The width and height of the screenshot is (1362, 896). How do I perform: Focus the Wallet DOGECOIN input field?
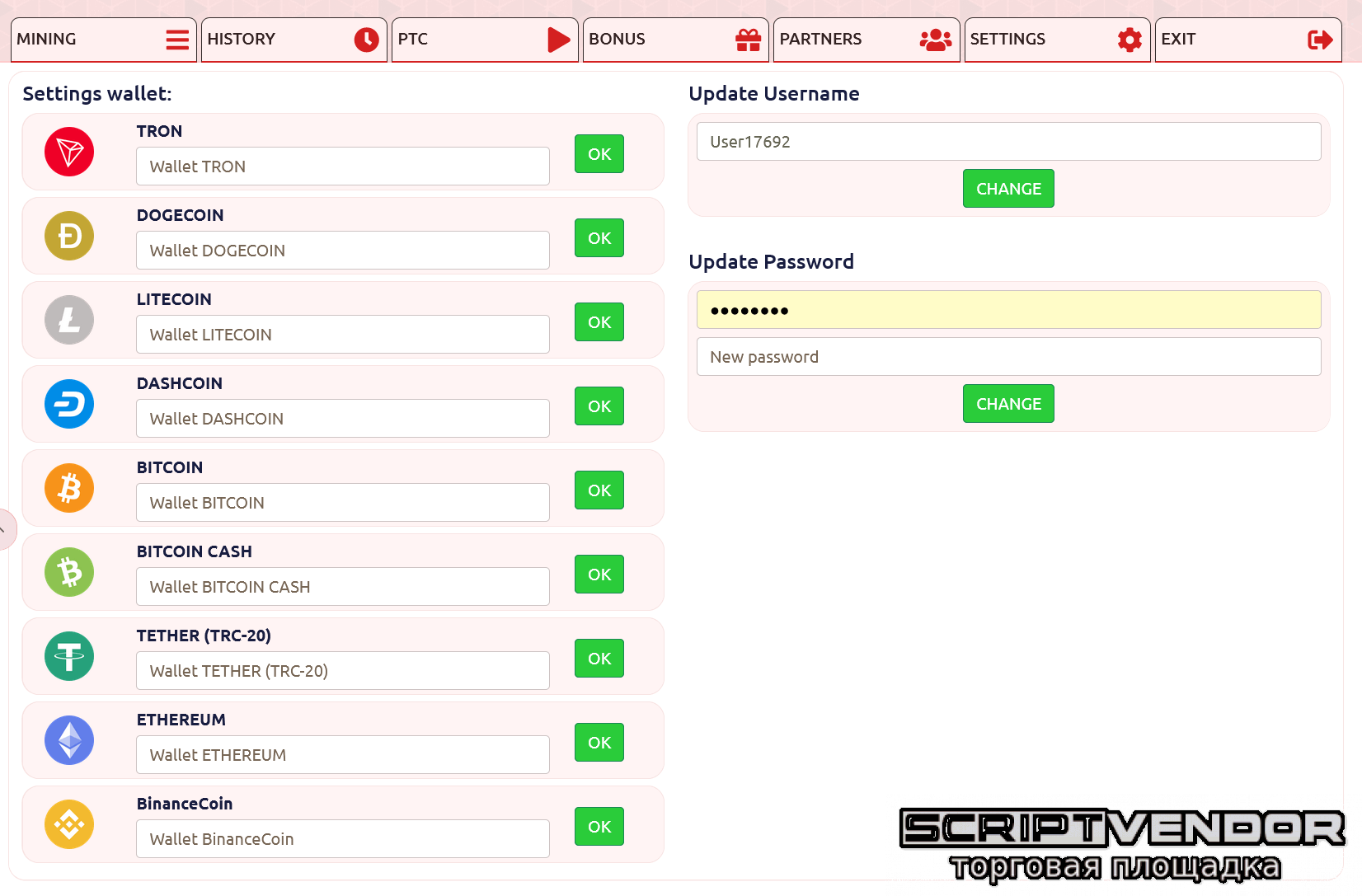(343, 251)
